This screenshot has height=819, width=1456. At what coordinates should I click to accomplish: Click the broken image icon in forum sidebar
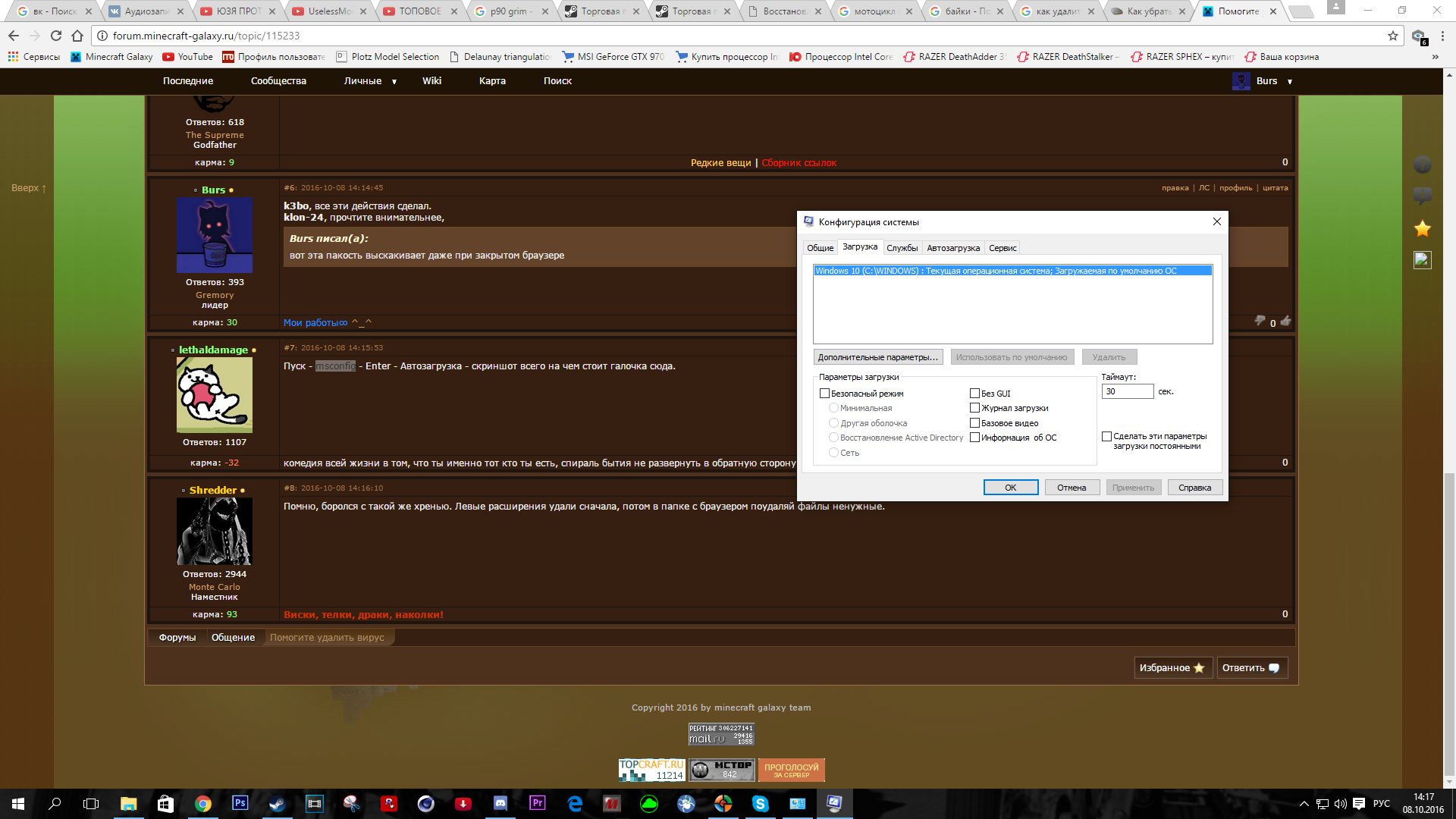tap(1423, 260)
